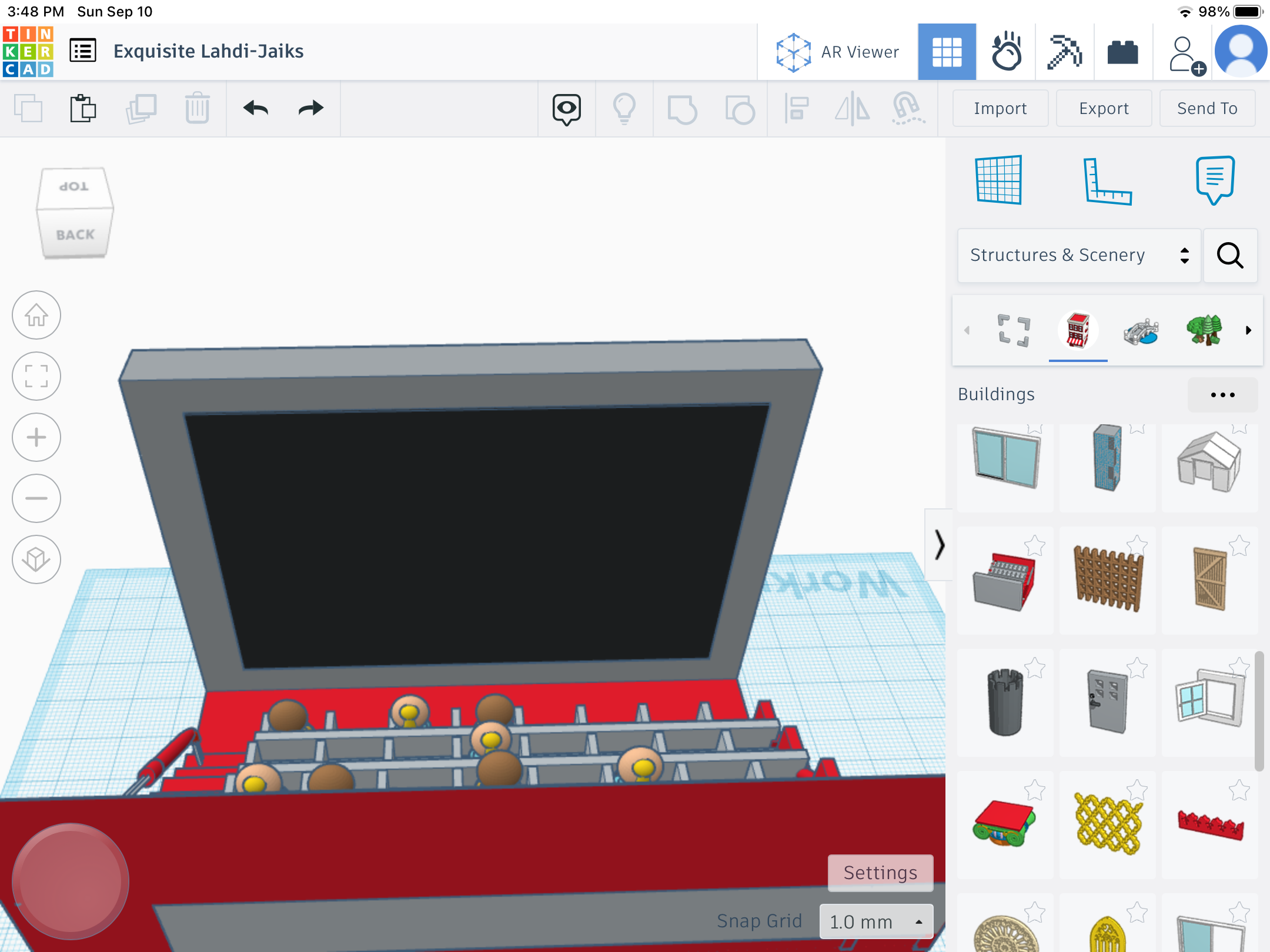Viewport: 1270px width, 952px height.
Task: Click the Ungroup shapes tool
Action: 740,109
